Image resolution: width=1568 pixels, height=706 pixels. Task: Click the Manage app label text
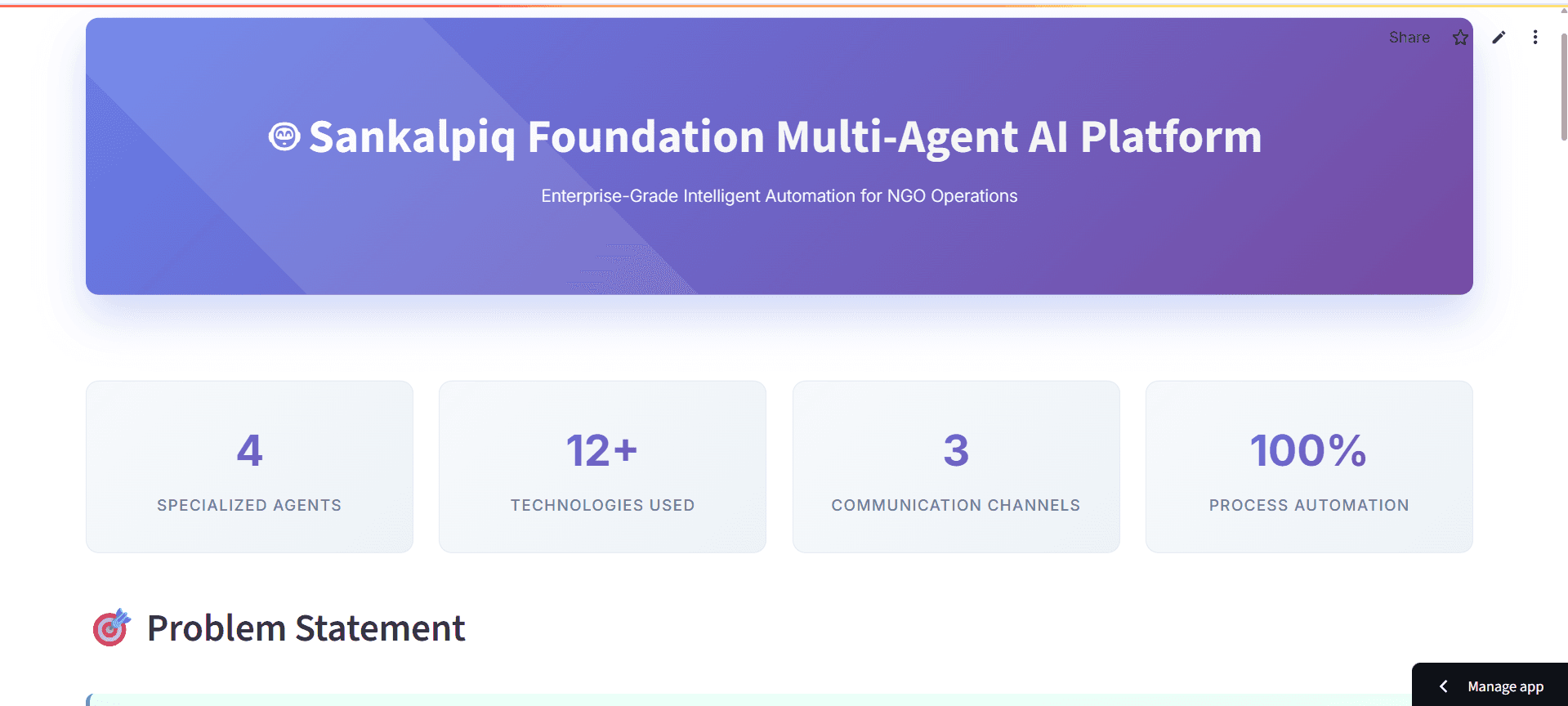click(x=1505, y=686)
